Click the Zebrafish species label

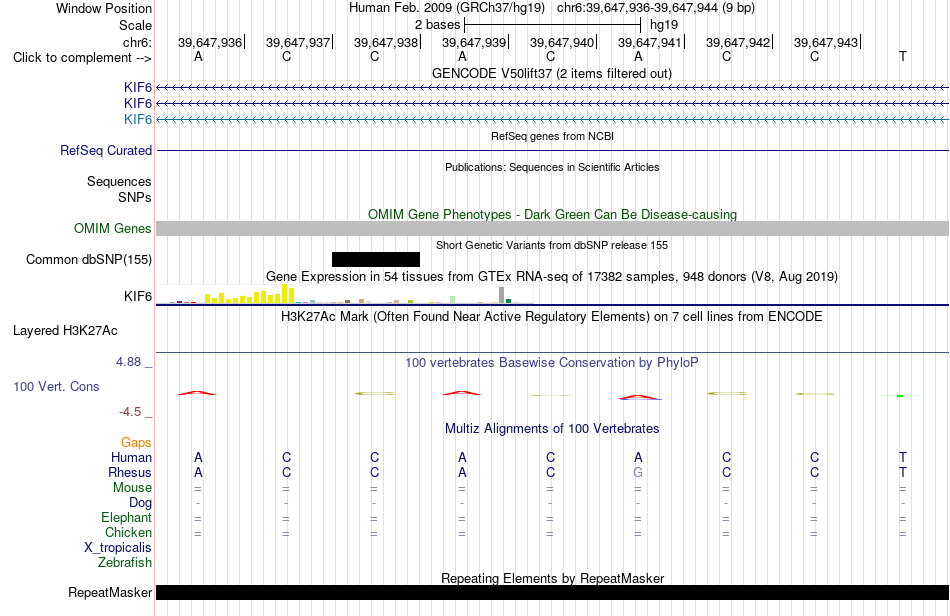pyautogui.click(x=125, y=563)
